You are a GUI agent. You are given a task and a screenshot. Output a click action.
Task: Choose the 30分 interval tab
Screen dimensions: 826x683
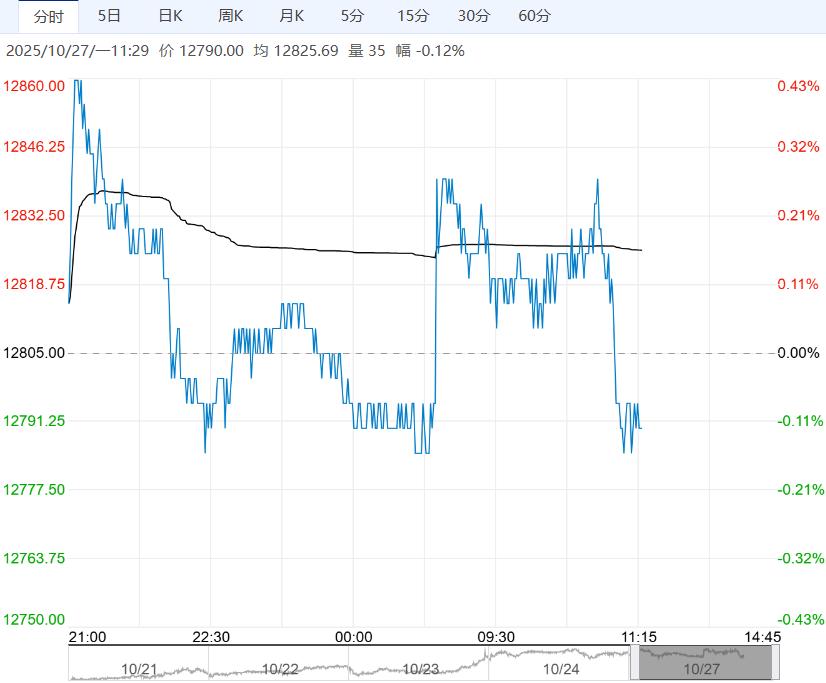(x=474, y=16)
